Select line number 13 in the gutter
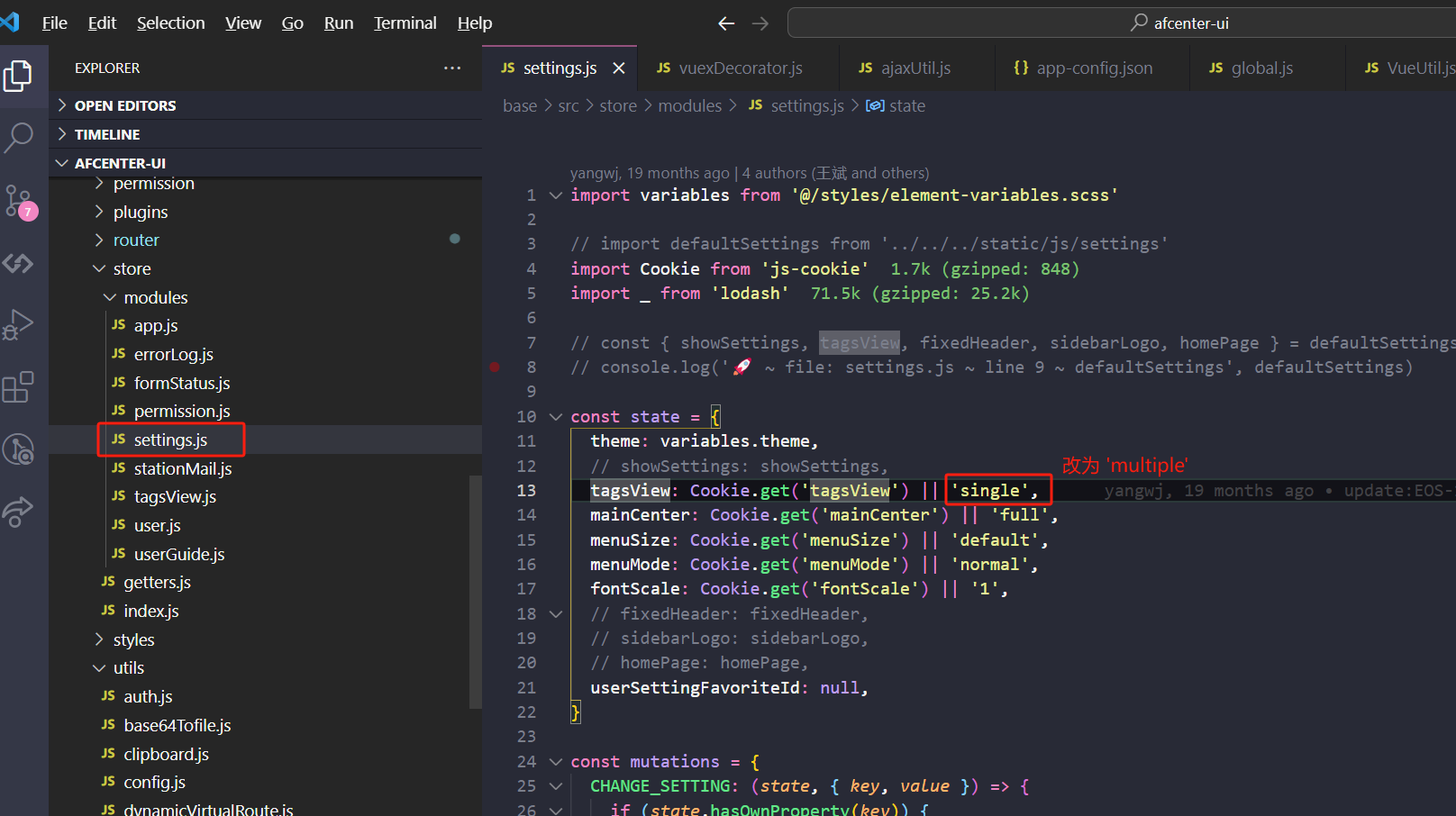Screen dimensions: 1456x816 tap(526, 491)
